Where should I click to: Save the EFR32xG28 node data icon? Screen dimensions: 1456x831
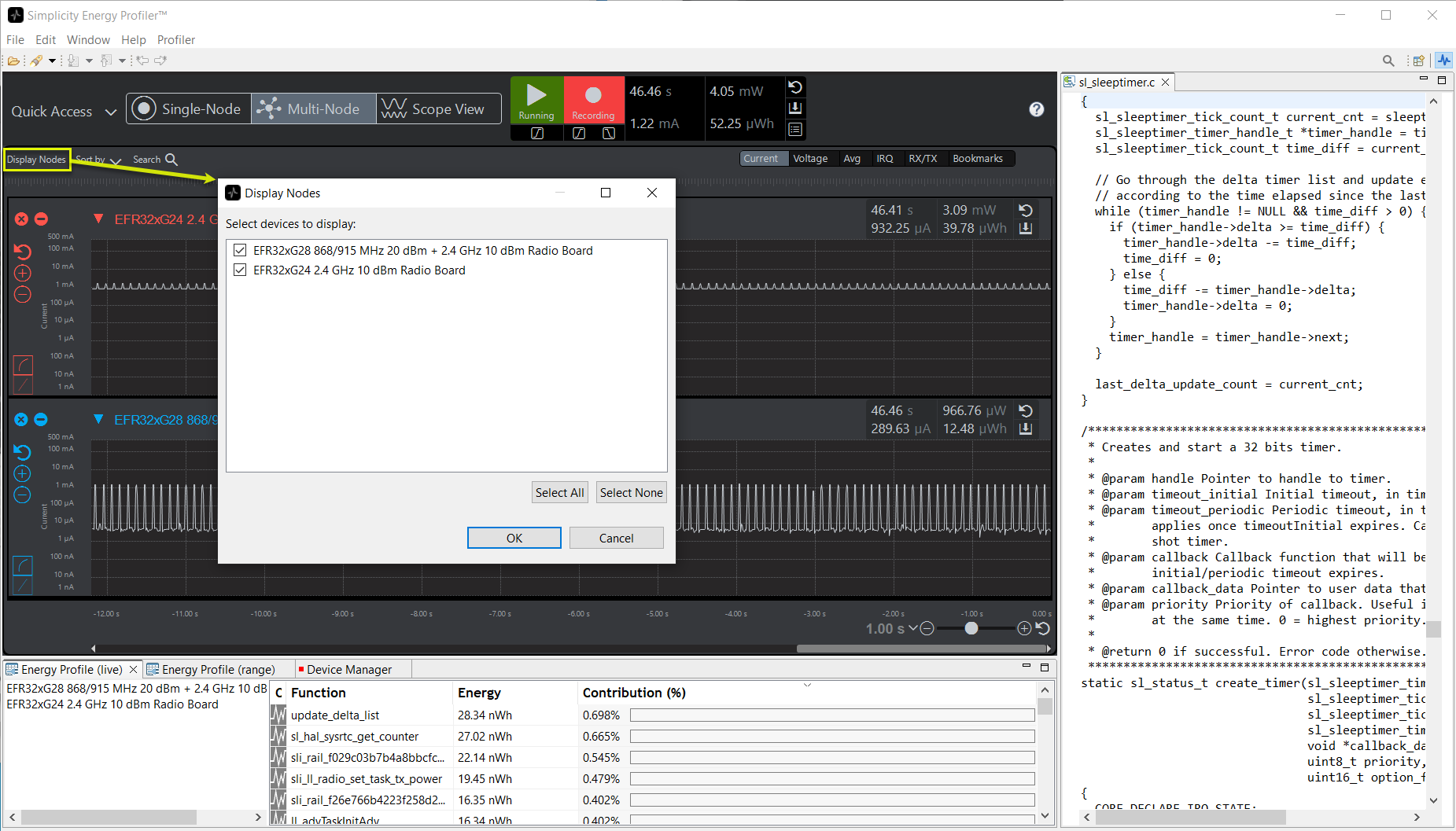point(1025,428)
